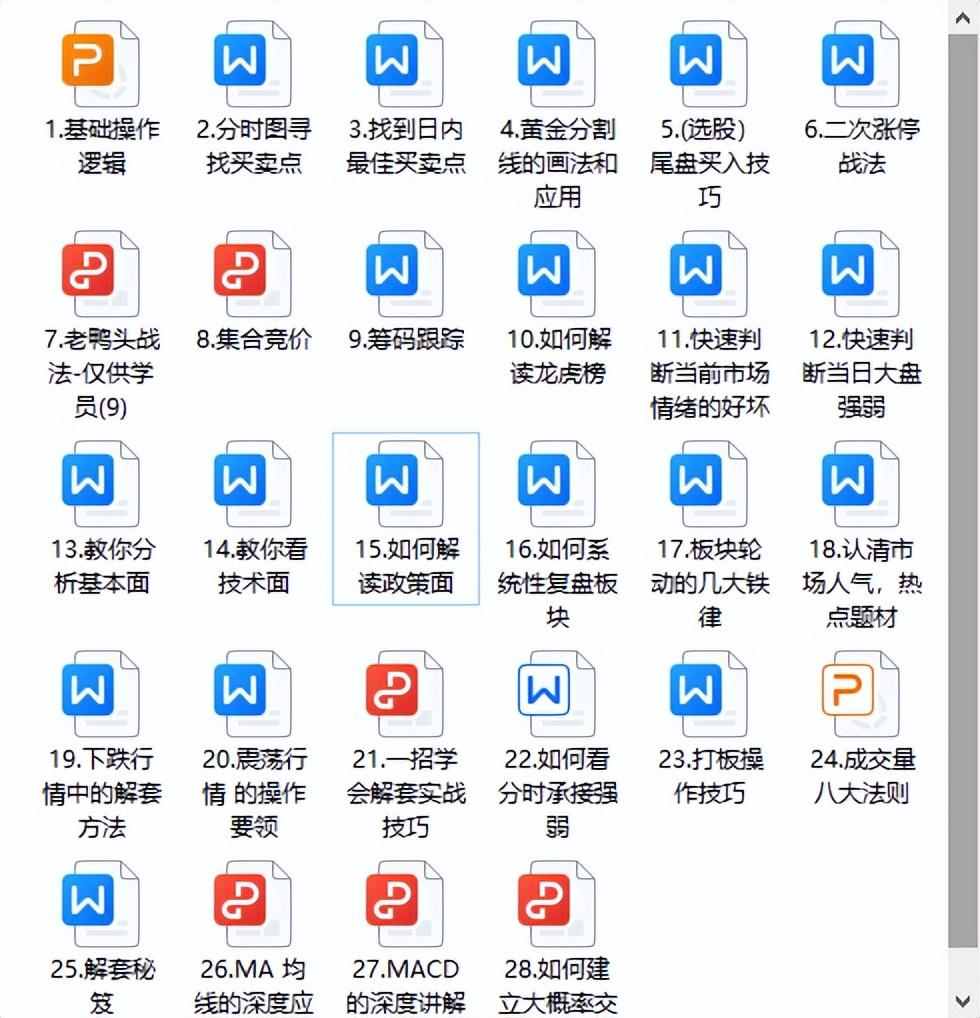Click the file name 27.MACD 的深度讲解
Image resolution: width=980 pixels, height=1018 pixels.
point(406,986)
